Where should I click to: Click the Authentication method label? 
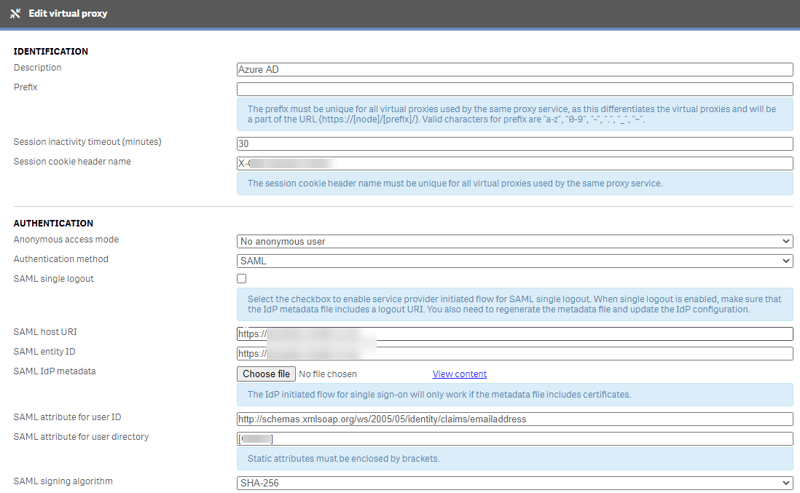(x=61, y=259)
